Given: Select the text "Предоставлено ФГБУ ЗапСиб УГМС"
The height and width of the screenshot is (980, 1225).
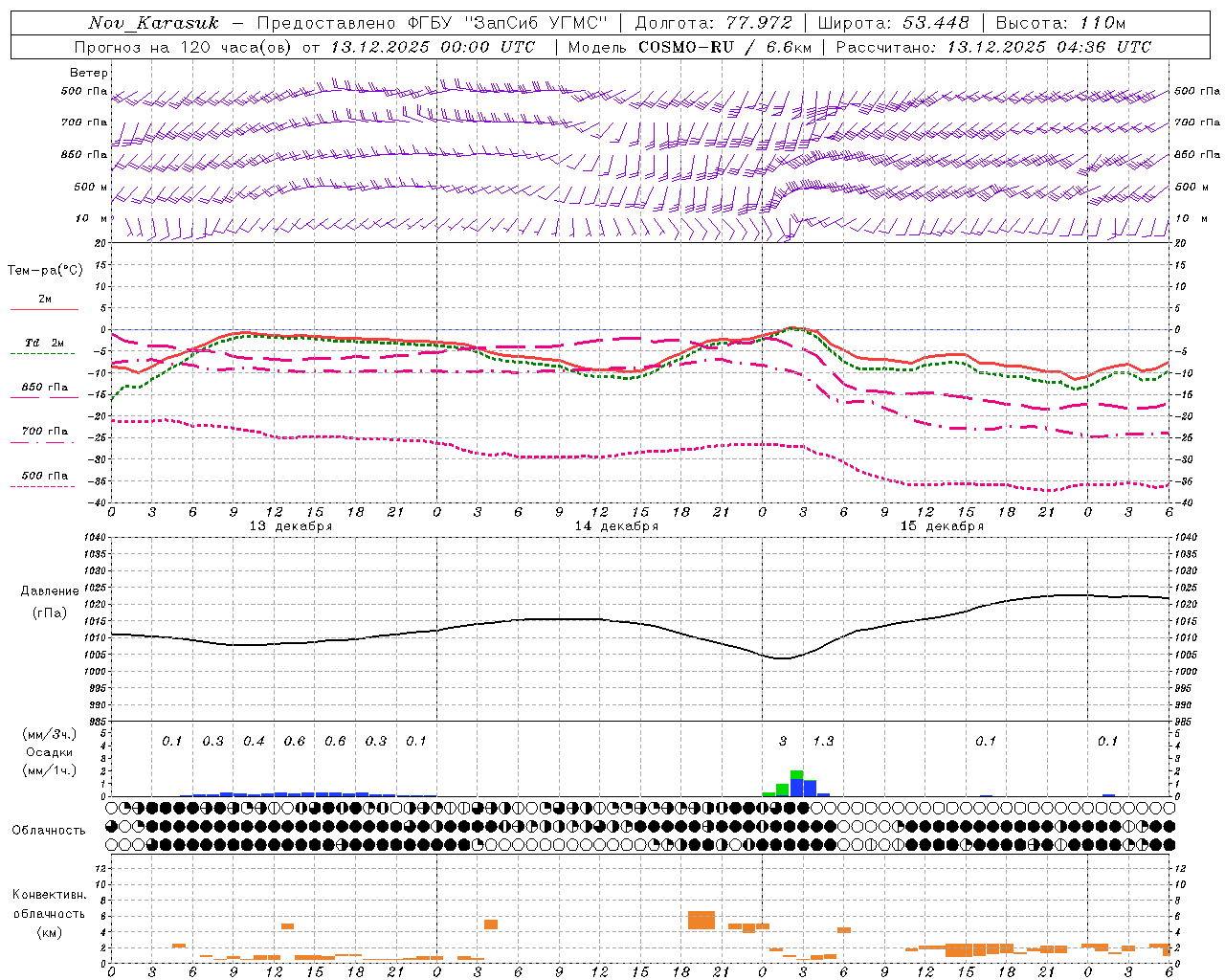Looking at the screenshot, I should (433, 23).
